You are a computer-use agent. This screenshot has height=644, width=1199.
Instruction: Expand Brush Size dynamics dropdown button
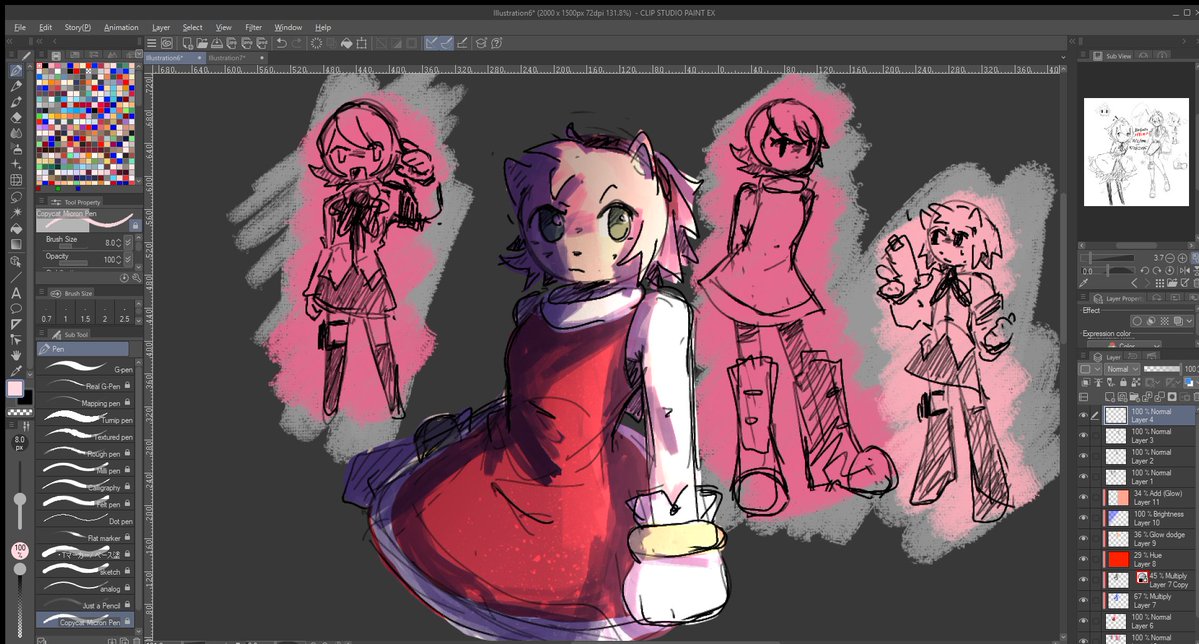tap(128, 242)
